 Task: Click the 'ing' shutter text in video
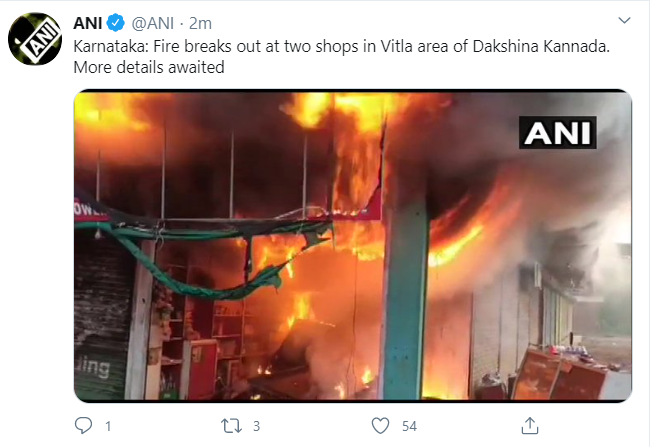pos(94,368)
